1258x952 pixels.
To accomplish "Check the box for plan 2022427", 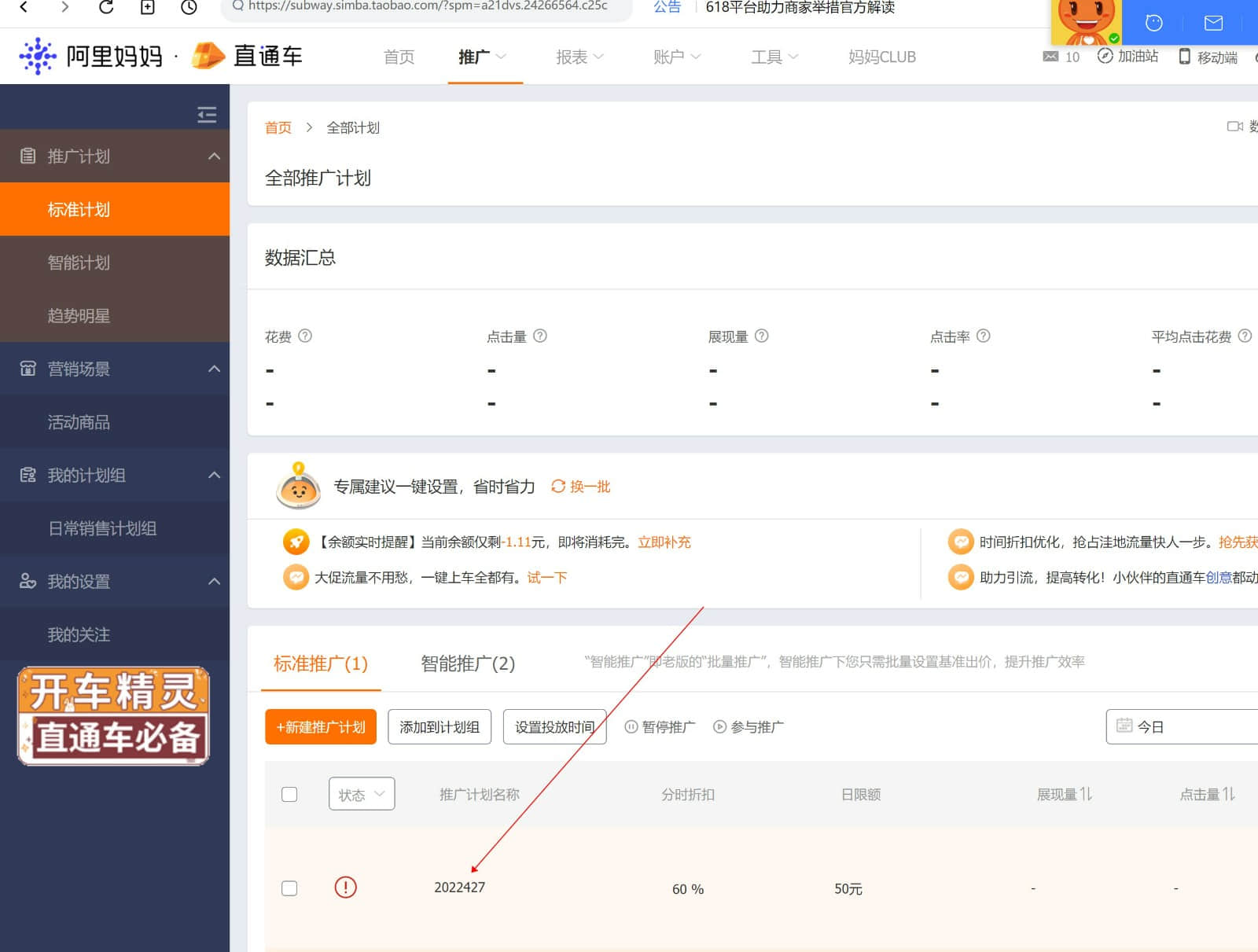I will (289, 888).
